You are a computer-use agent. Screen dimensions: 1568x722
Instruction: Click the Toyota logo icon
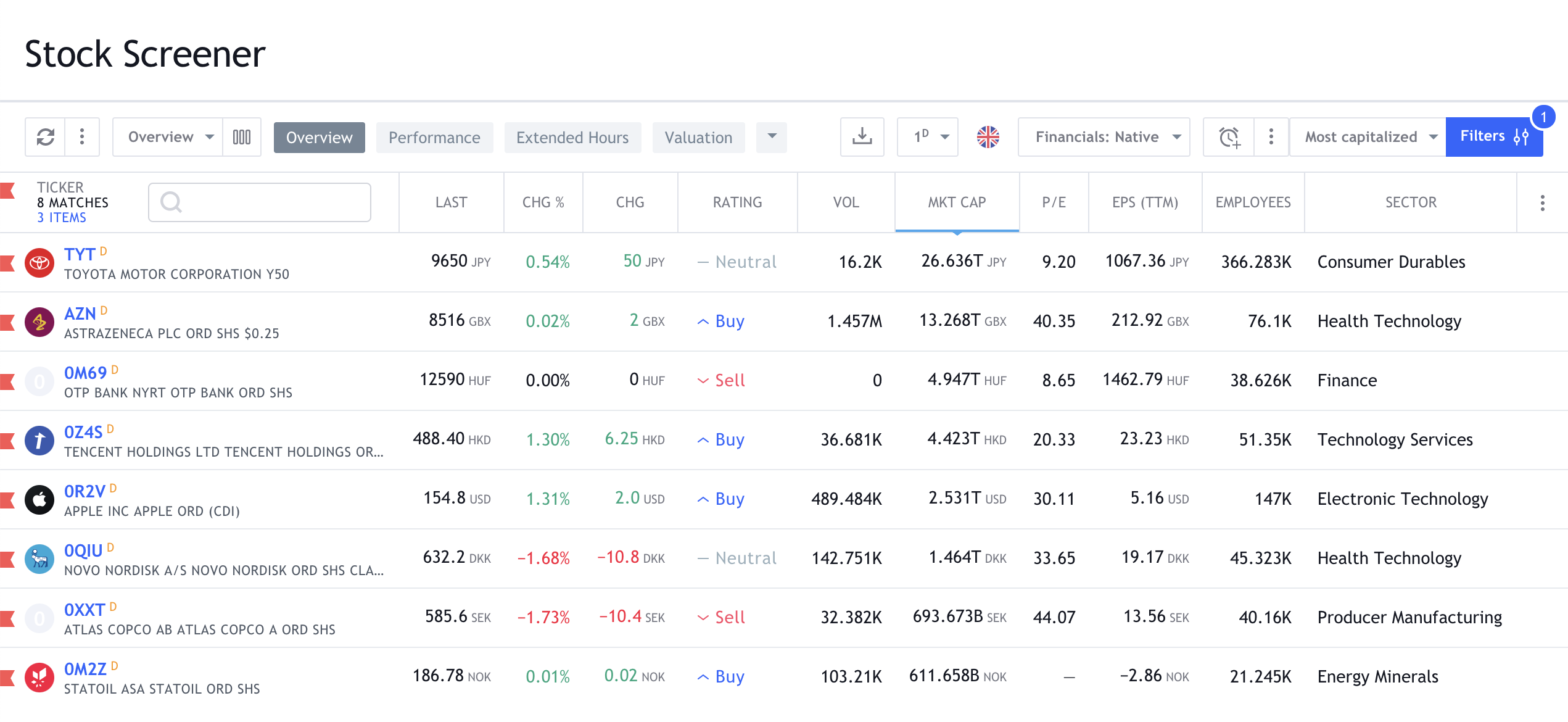(x=39, y=263)
